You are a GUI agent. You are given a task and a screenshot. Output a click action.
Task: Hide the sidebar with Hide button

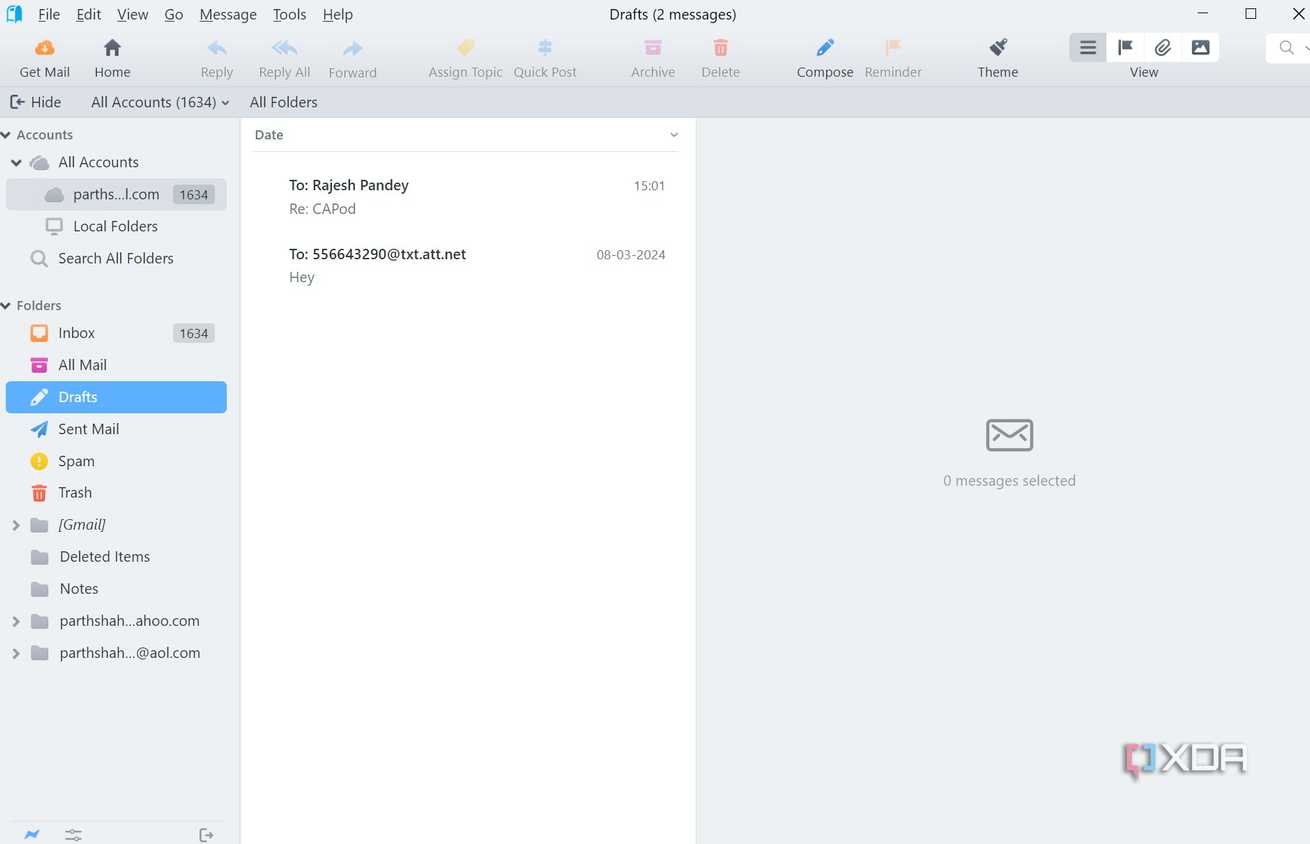point(36,102)
